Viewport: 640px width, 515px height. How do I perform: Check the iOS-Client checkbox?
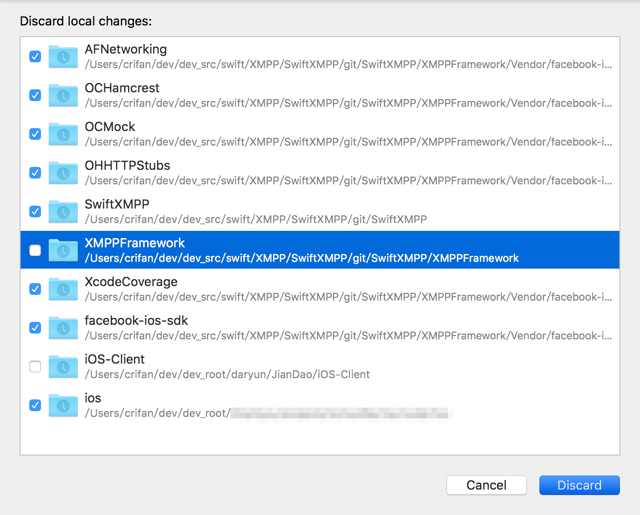[35, 367]
